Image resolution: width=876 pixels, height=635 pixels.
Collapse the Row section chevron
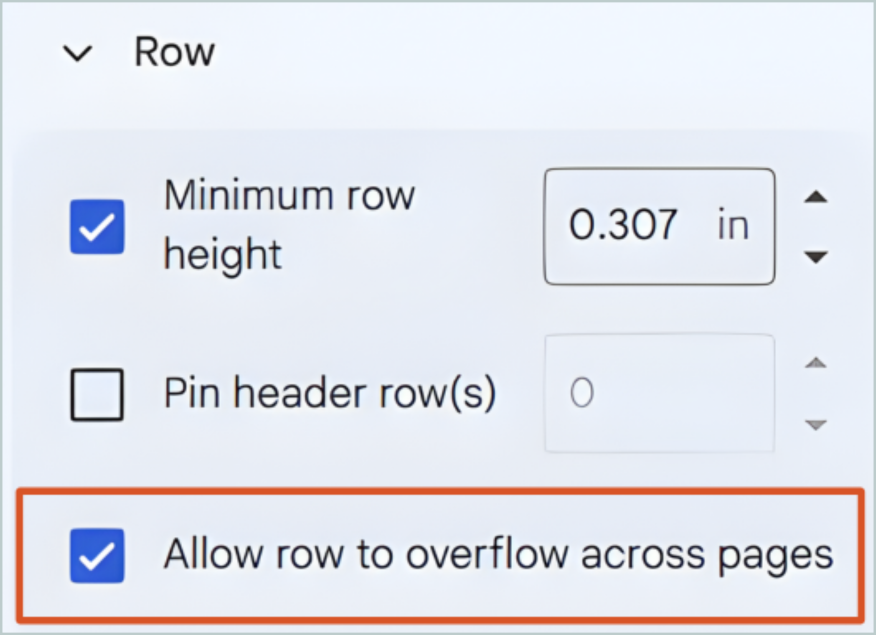[78, 54]
